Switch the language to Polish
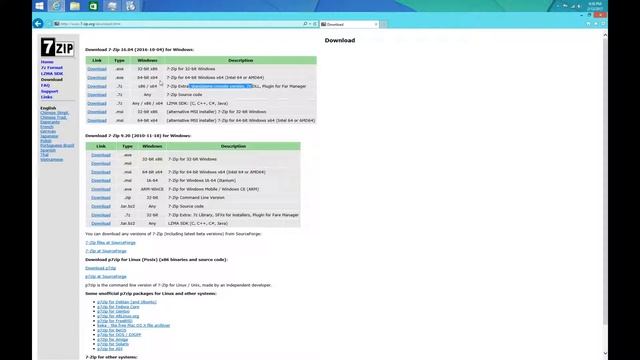 tap(46, 141)
